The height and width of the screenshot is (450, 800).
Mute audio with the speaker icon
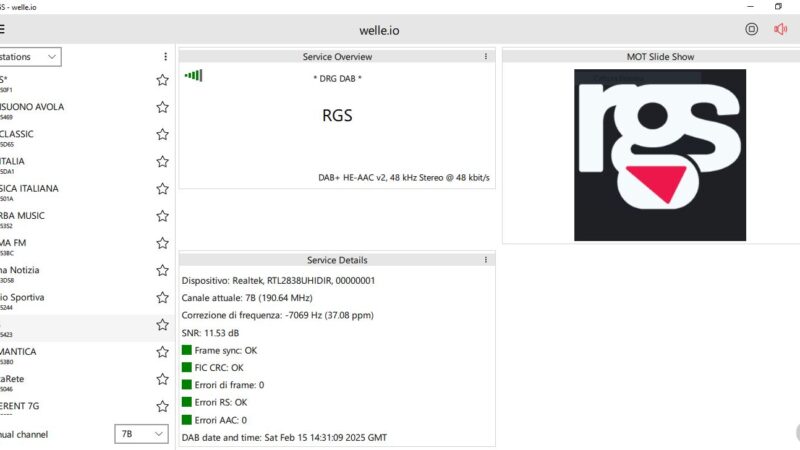pyautogui.click(x=780, y=29)
